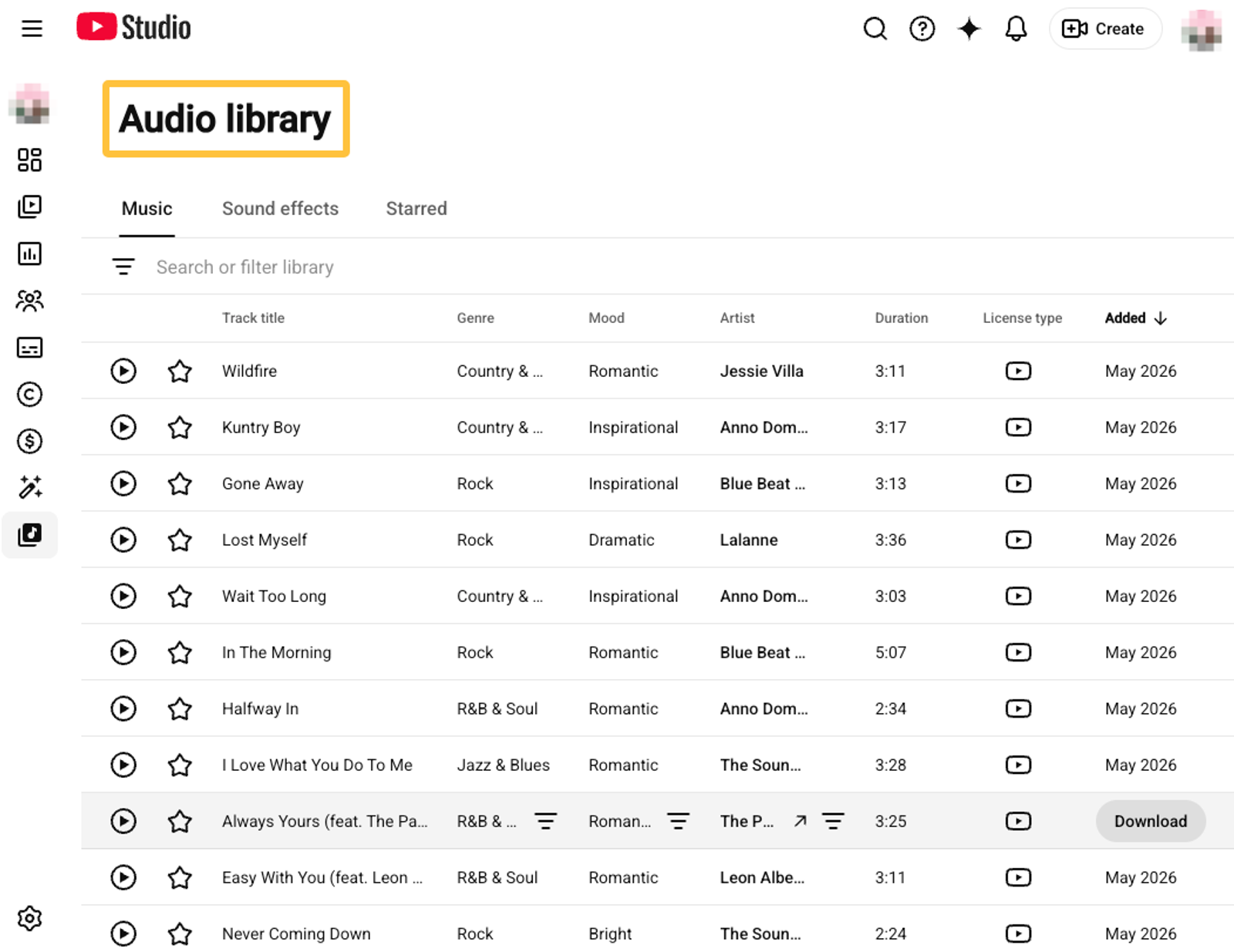Play the Never Coming Down track
This screenshot has height=952, width=1234.
pyautogui.click(x=123, y=933)
